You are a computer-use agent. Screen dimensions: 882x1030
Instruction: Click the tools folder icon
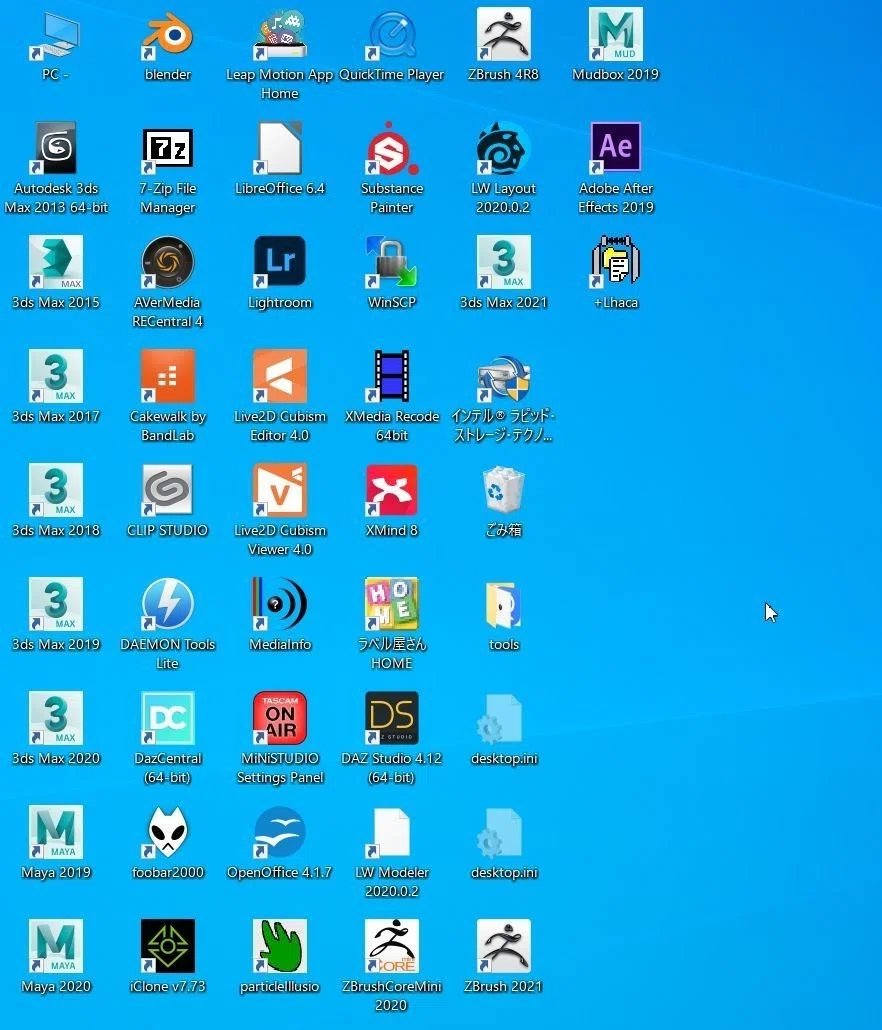point(503,604)
